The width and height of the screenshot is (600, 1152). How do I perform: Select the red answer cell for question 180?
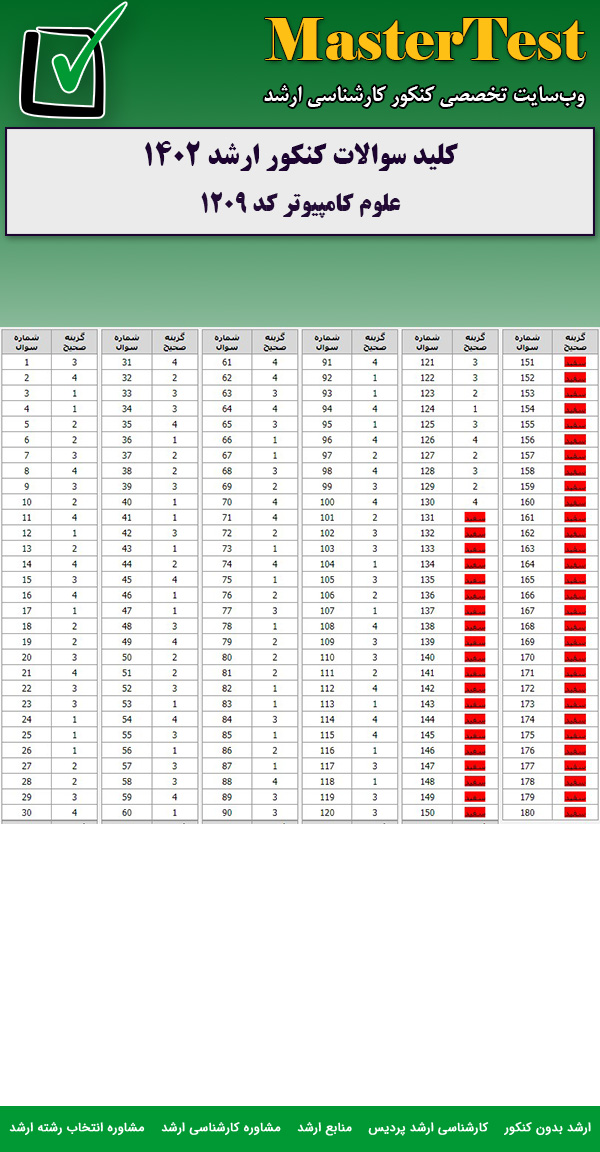click(x=575, y=811)
